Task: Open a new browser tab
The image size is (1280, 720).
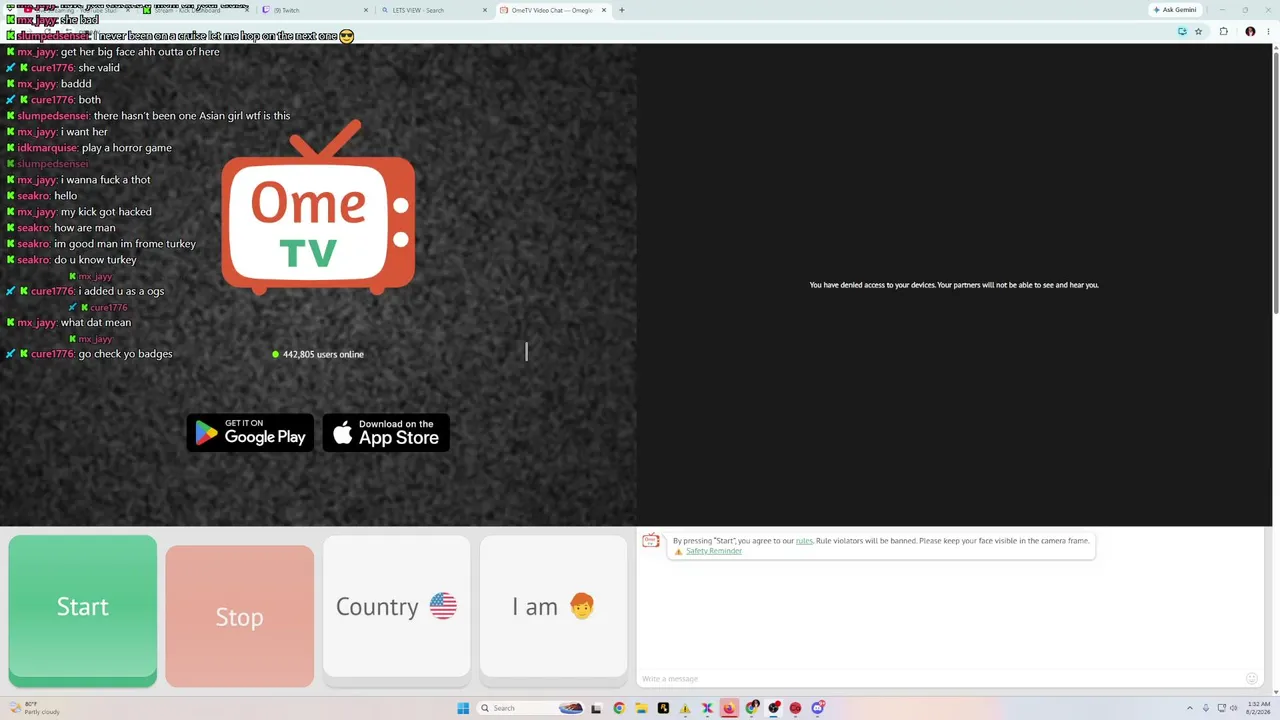Action: click(x=622, y=10)
